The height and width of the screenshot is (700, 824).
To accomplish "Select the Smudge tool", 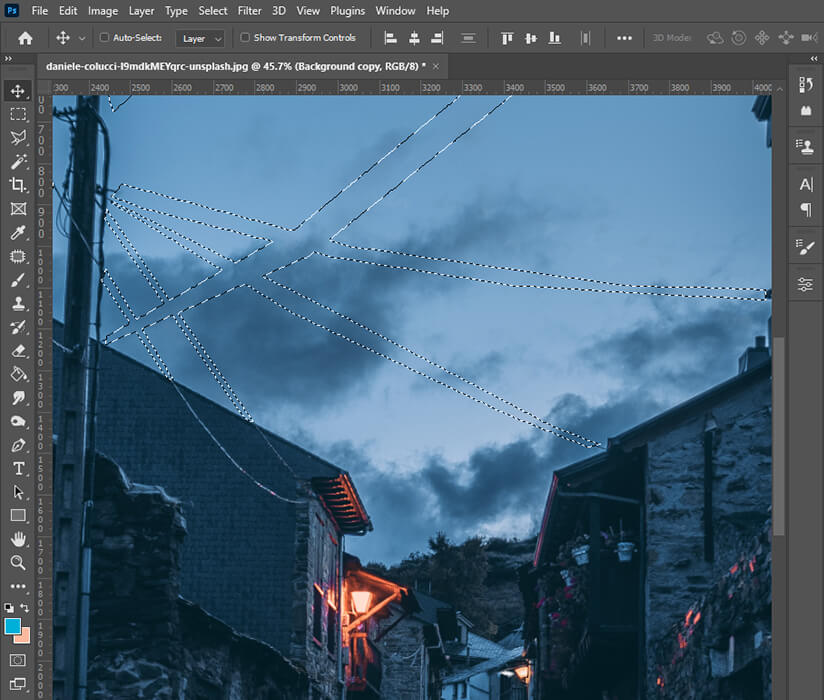I will click(x=18, y=398).
